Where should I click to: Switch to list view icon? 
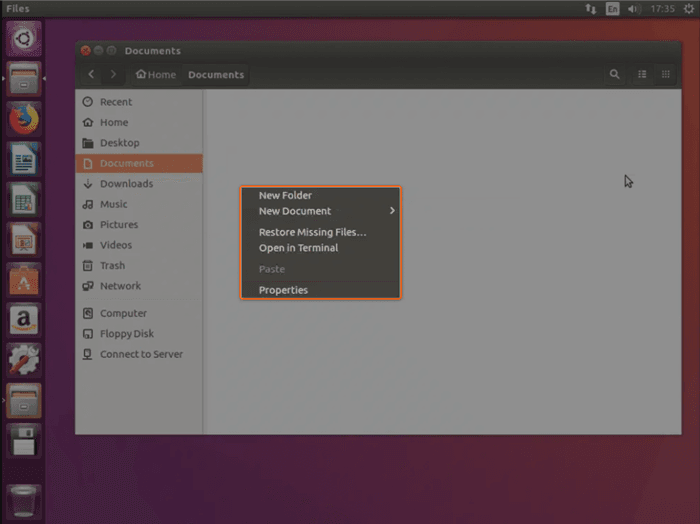(x=642, y=74)
